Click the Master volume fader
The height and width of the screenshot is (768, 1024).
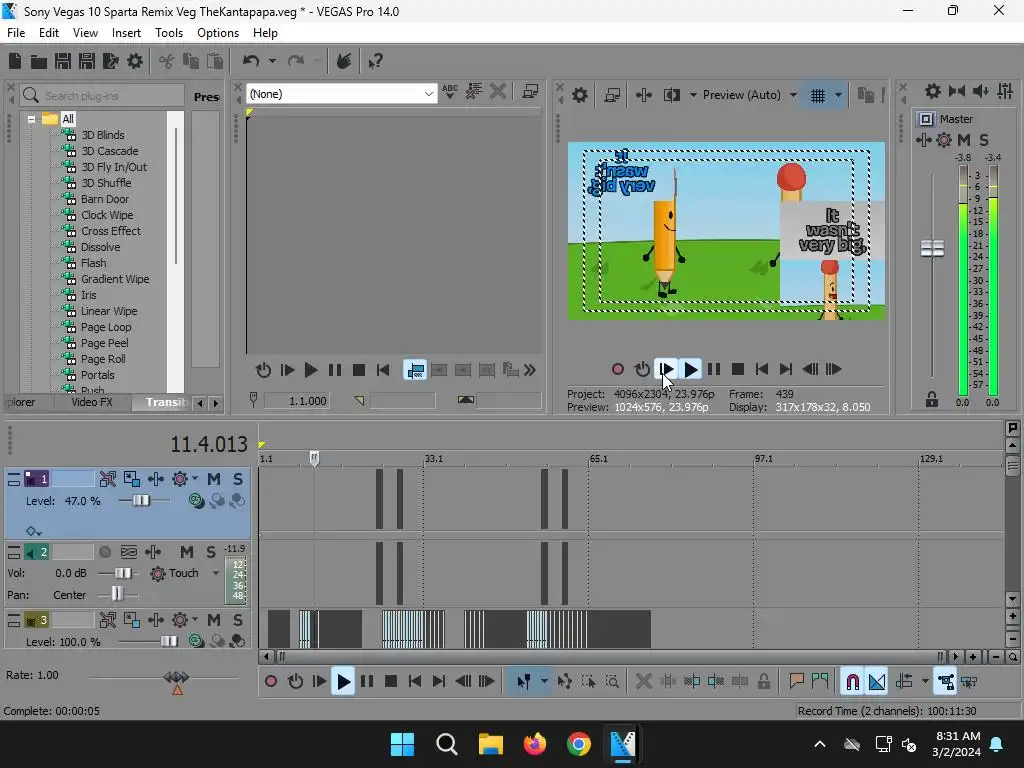(x=932, y=248)
